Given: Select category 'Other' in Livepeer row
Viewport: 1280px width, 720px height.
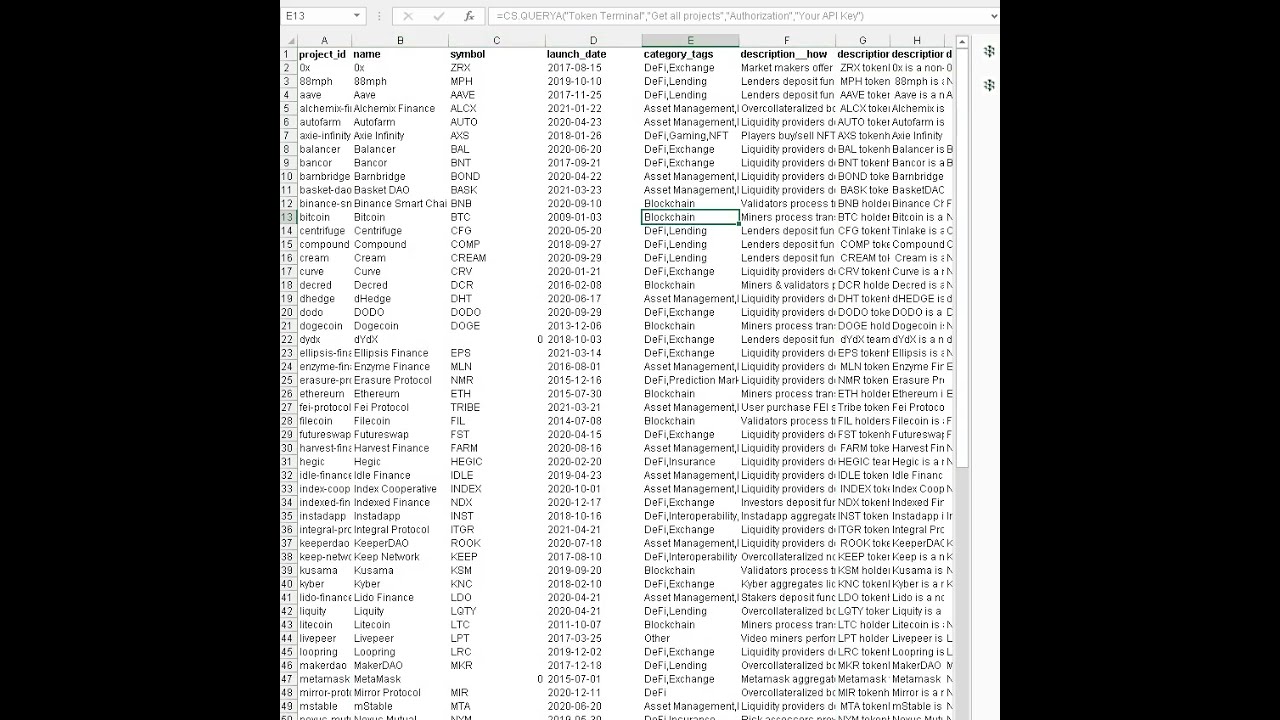Looking at the screenshot, I should coord(690,638).
